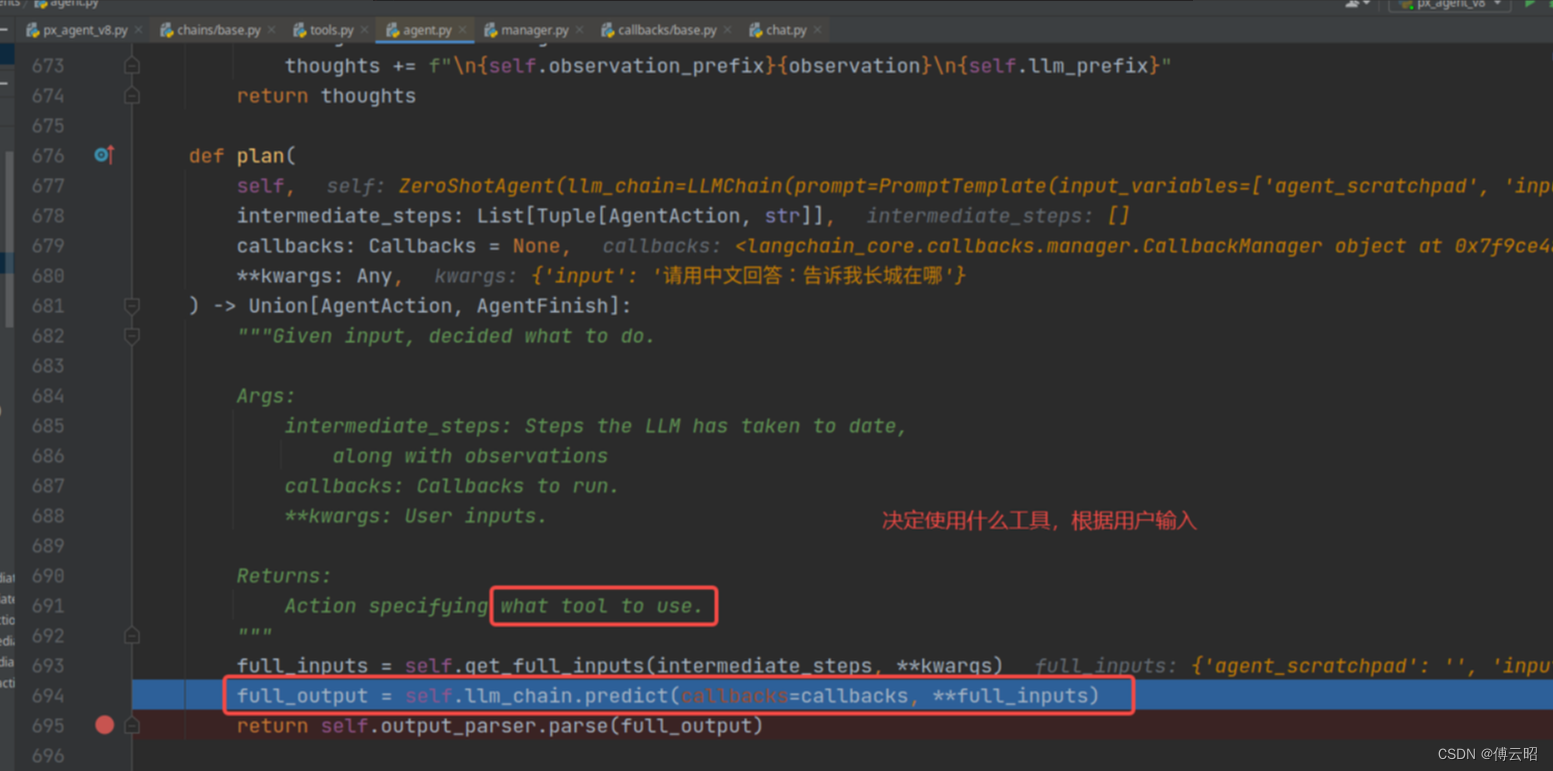
Task: Collapse the docstring fold at line 682
Action: tap(131, 336)
